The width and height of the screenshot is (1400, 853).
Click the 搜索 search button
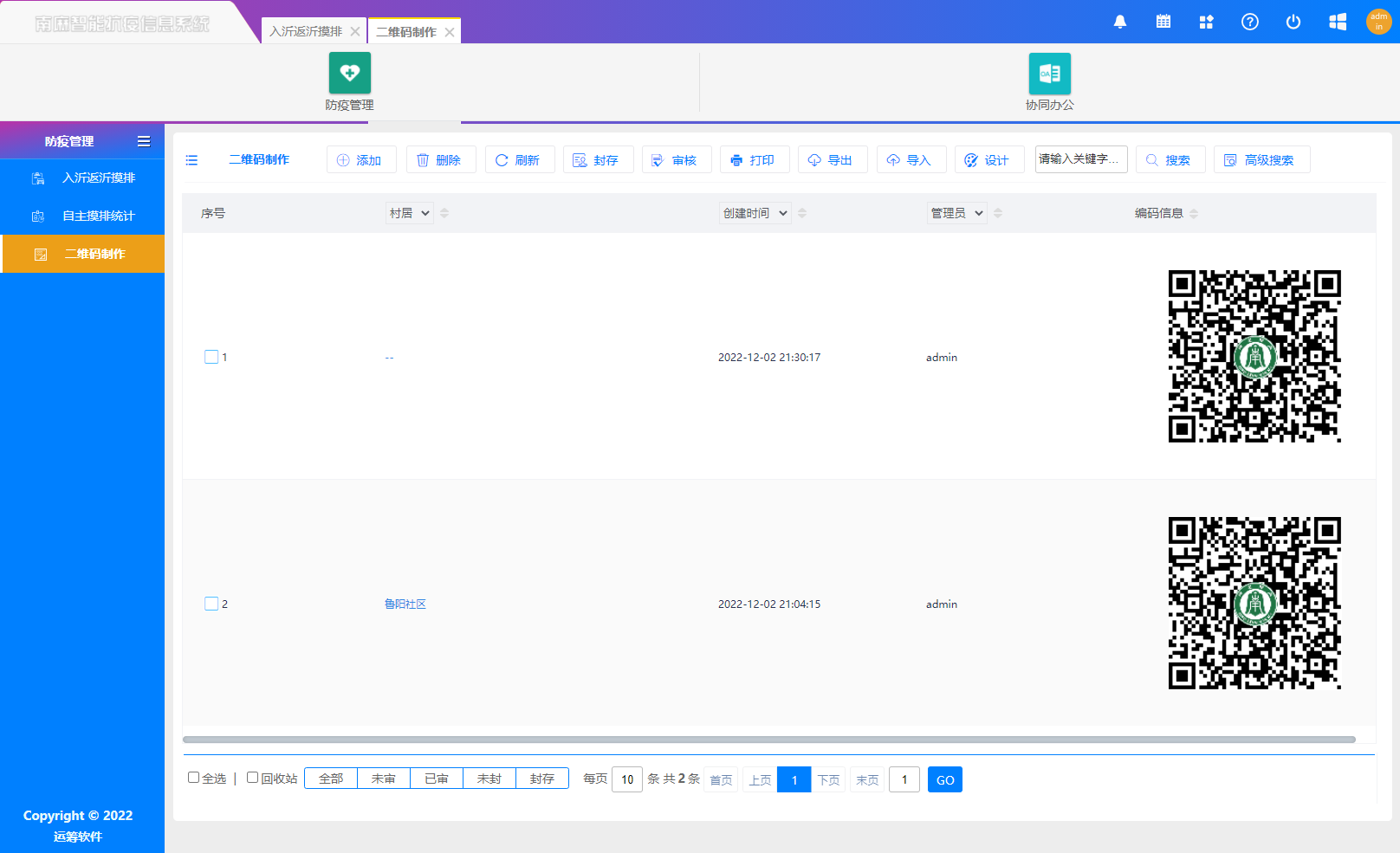[x=1170, y=159]
